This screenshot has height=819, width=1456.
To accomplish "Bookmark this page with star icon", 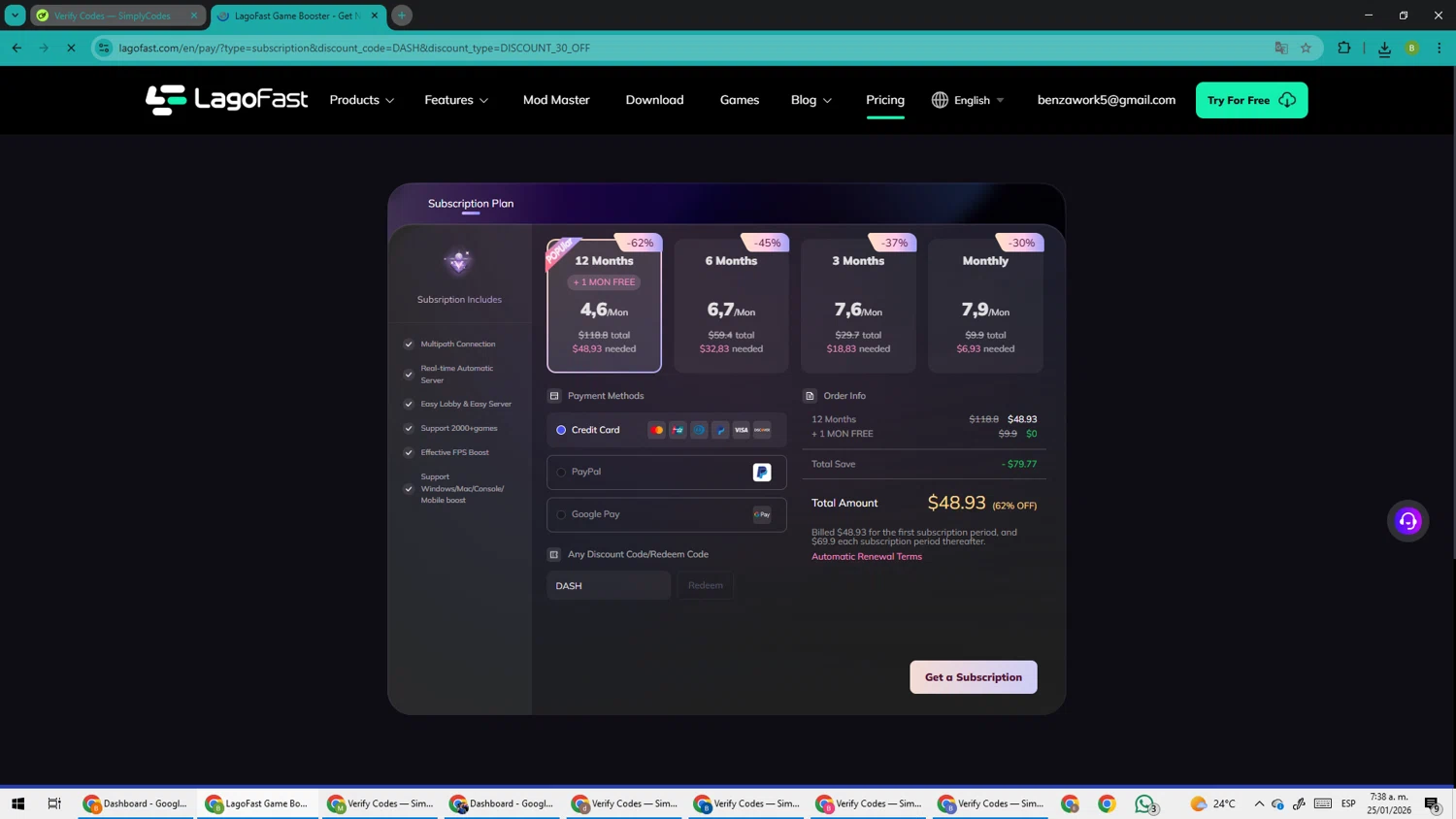I will pyautogui.click(x=1306, y=48).
